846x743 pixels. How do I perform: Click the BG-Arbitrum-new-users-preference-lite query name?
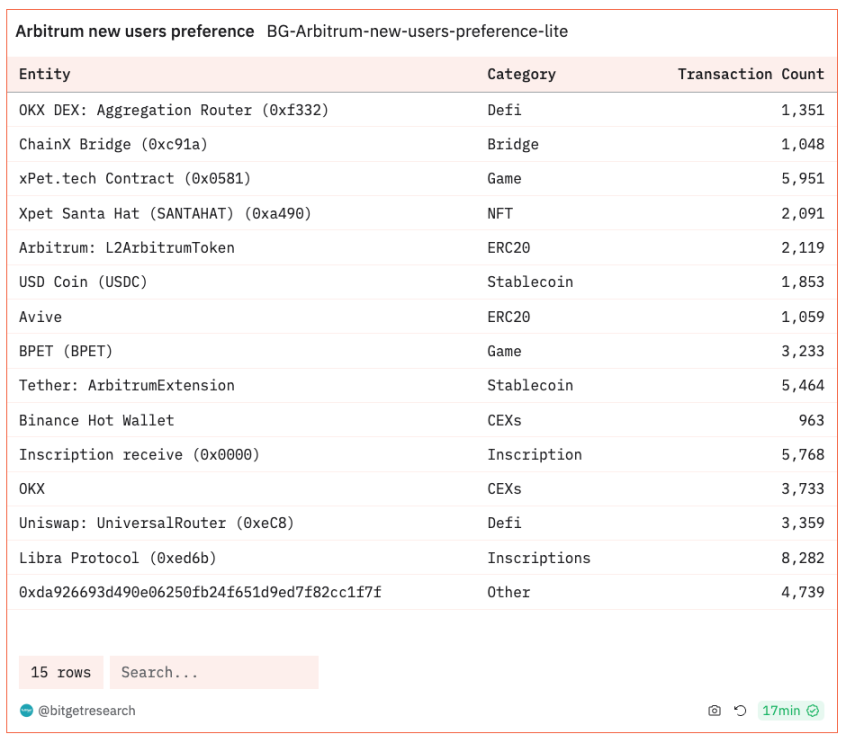pos(417,31)
